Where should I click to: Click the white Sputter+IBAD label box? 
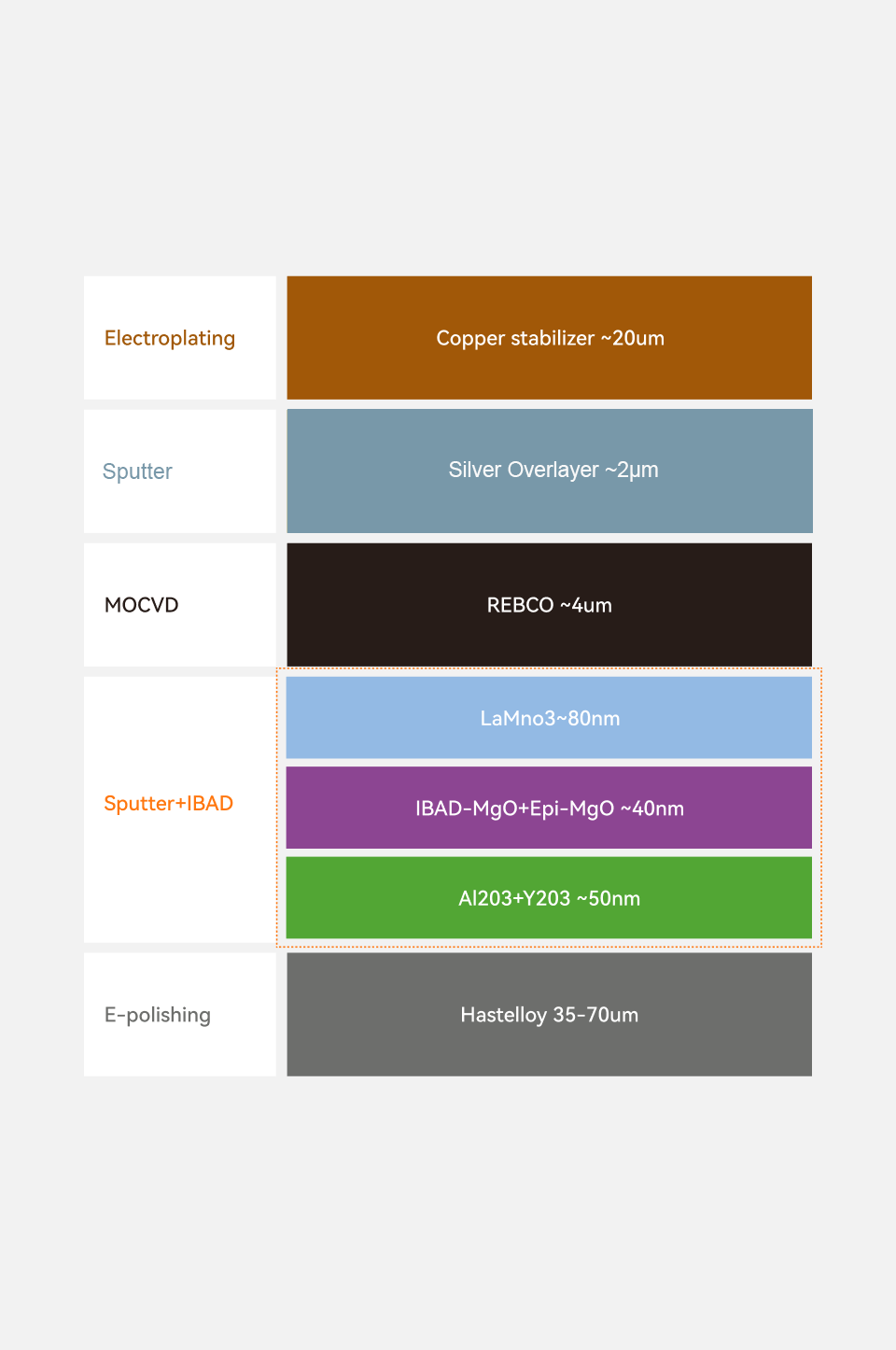[180, 809]
